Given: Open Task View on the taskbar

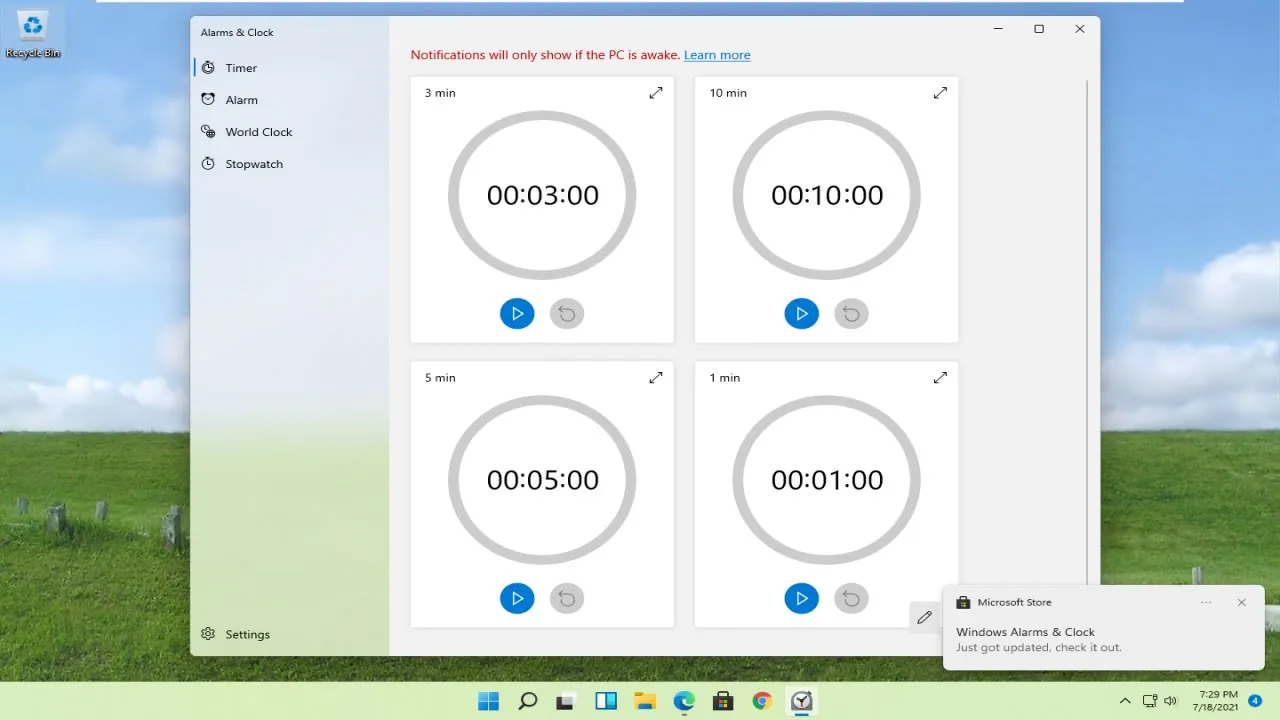Looking at the screenshot, I should click(567, 701).
